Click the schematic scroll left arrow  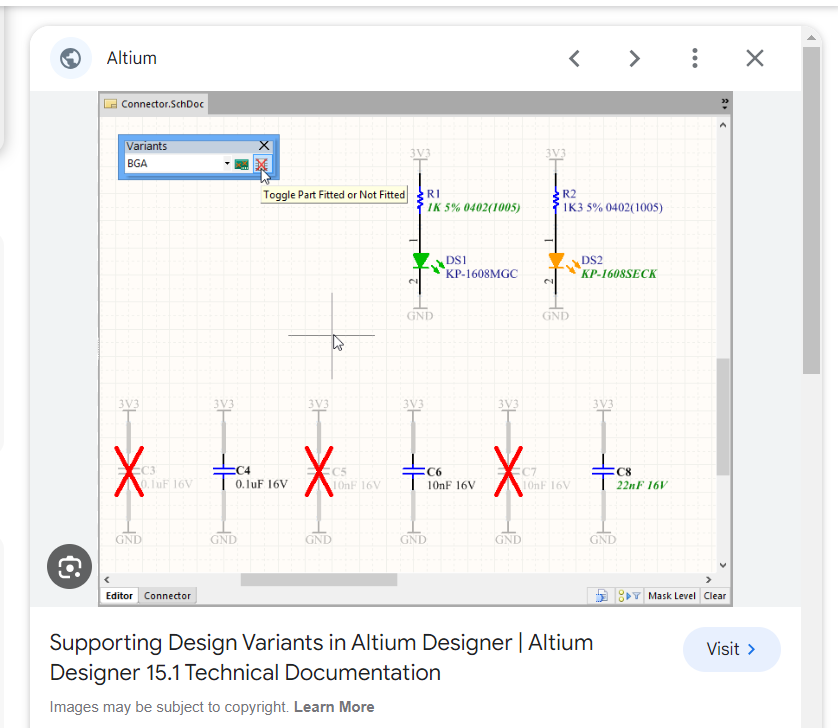[x=107, y=579]
